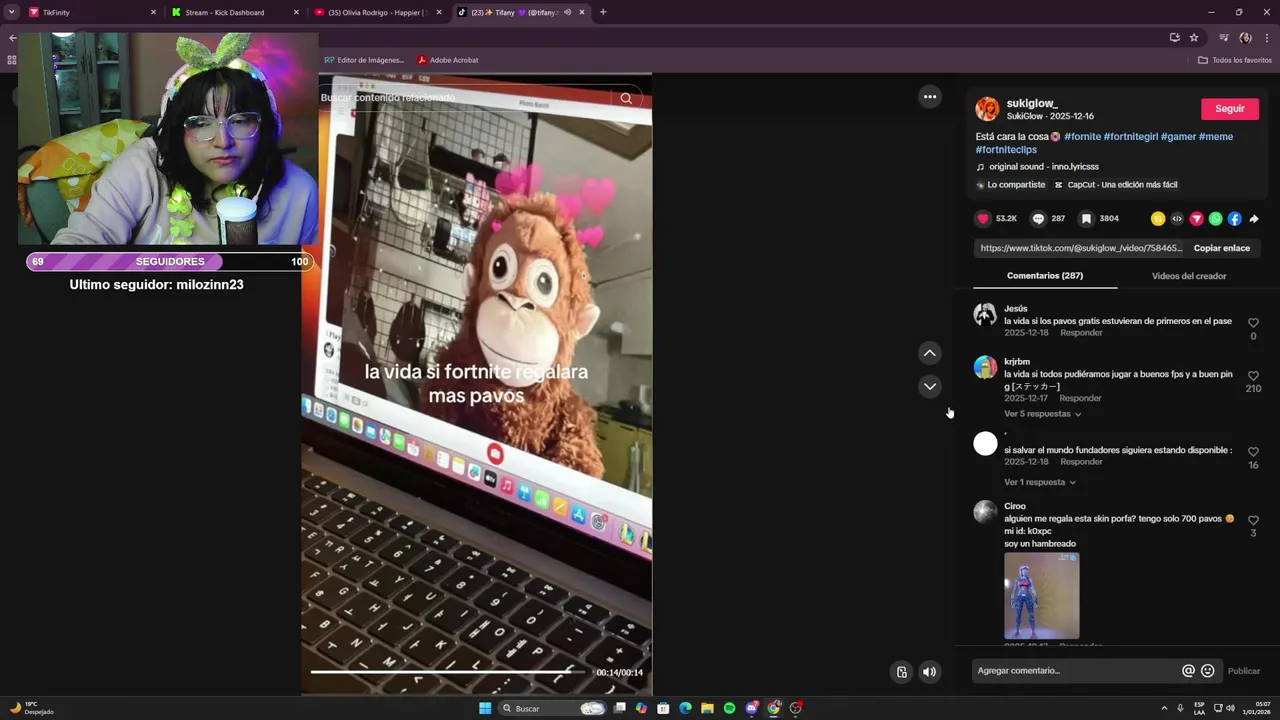Open the emoji picker in comment box
The image size is (1280, 720).
pyautogui.click(x=1208, y=671)
